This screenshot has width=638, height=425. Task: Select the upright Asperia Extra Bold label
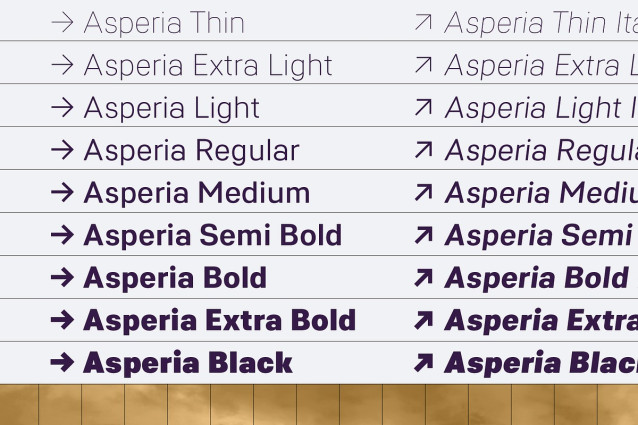pos(219,320)
